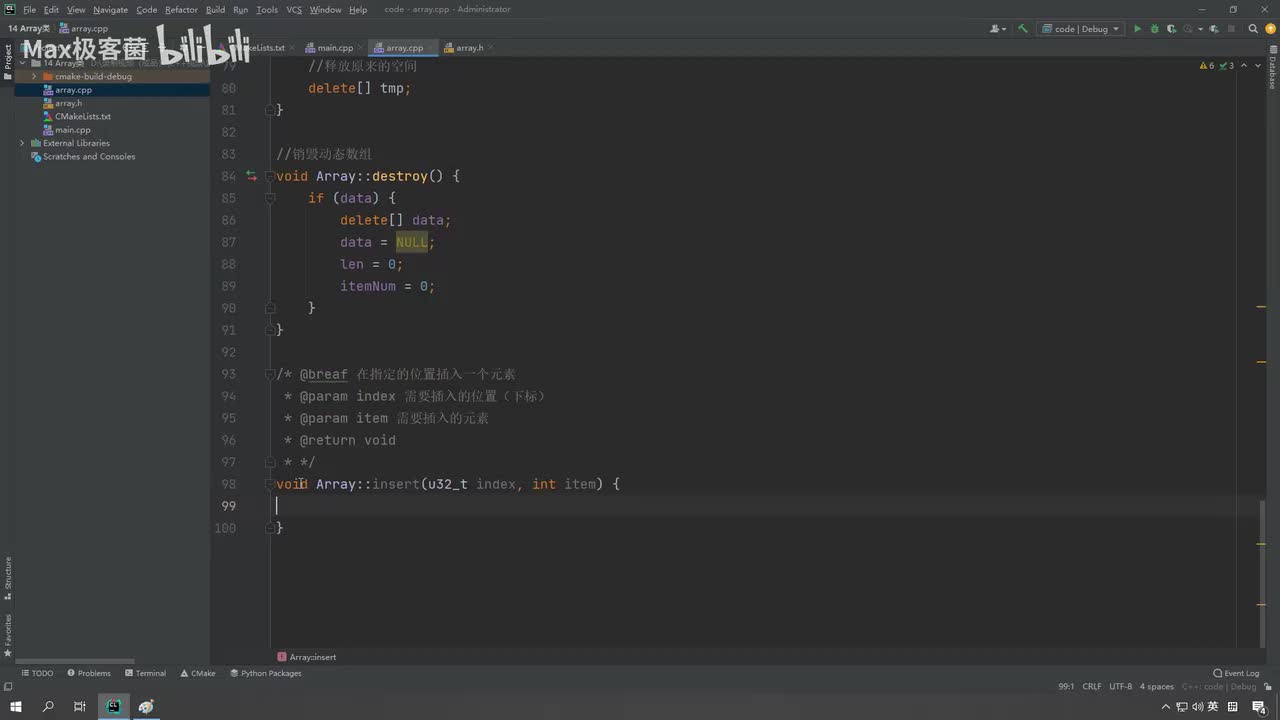Change UTF-8 file encoding in status bar
1280x720 pixels.
[x=1121, y=687]
